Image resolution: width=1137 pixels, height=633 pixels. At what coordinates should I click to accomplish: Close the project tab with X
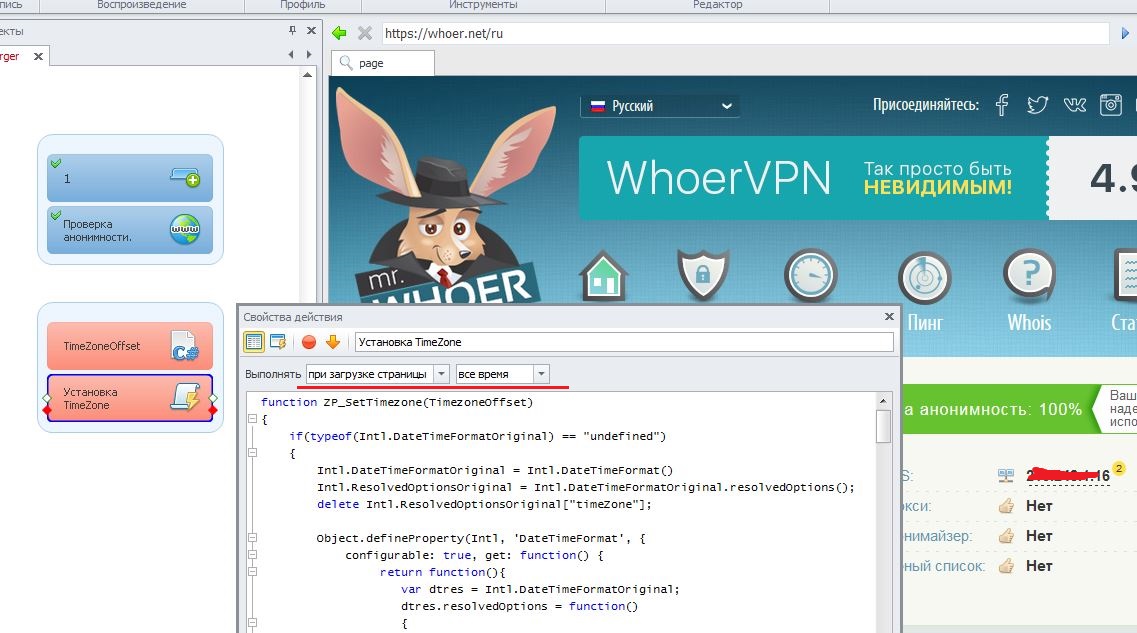[38, 57]
